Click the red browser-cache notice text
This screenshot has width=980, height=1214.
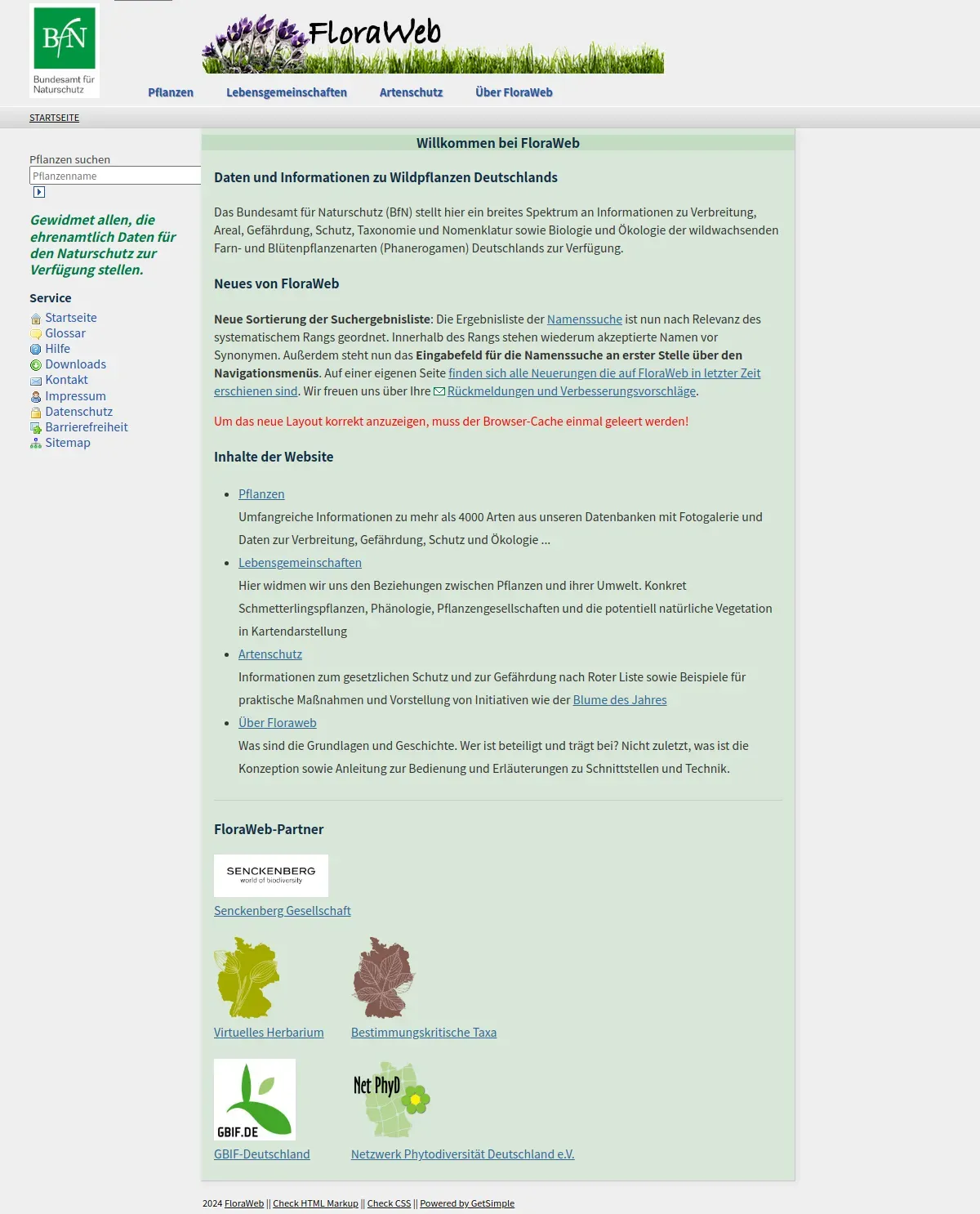pos(452,422)
